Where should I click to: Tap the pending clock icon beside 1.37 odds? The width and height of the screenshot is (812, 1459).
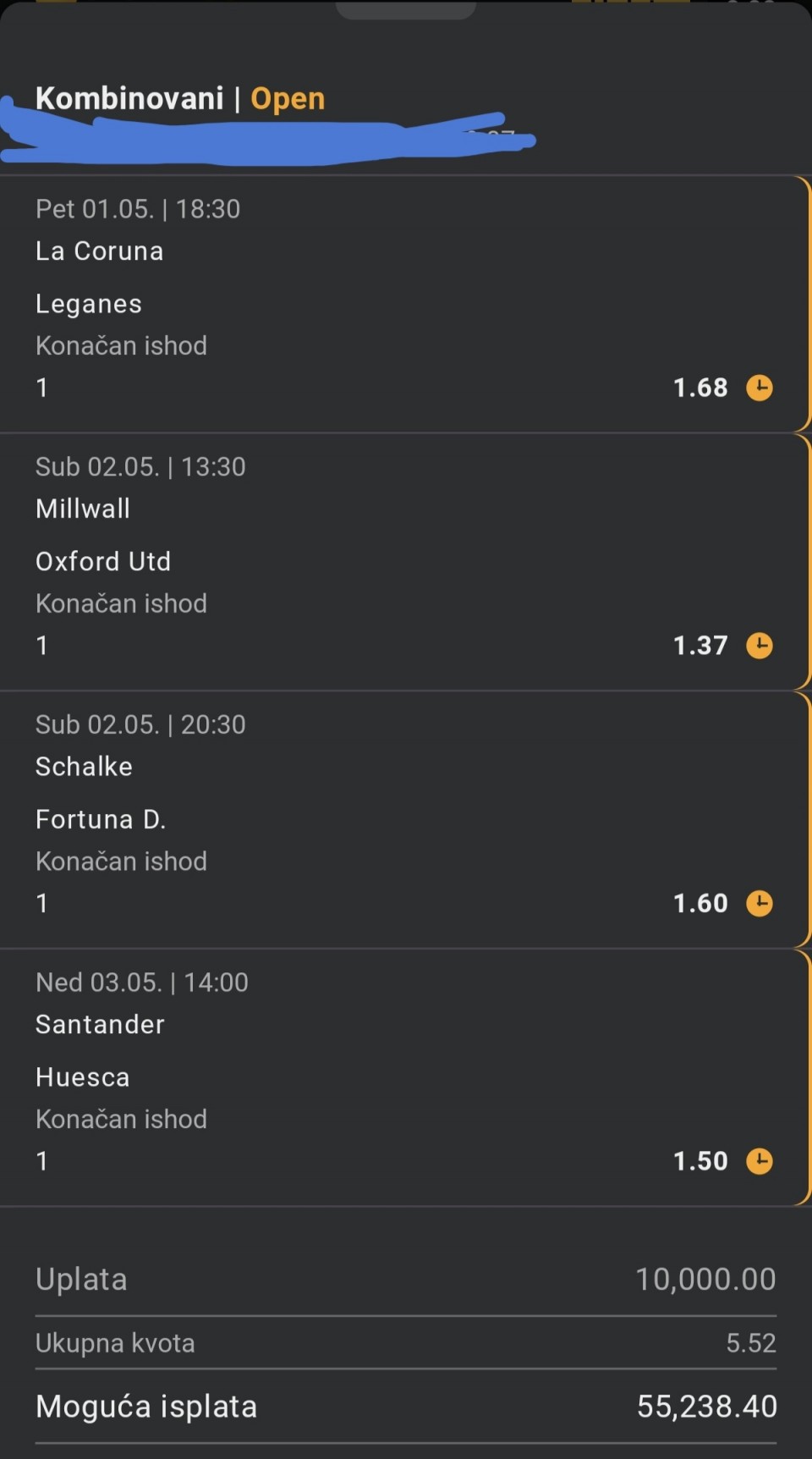759,646
